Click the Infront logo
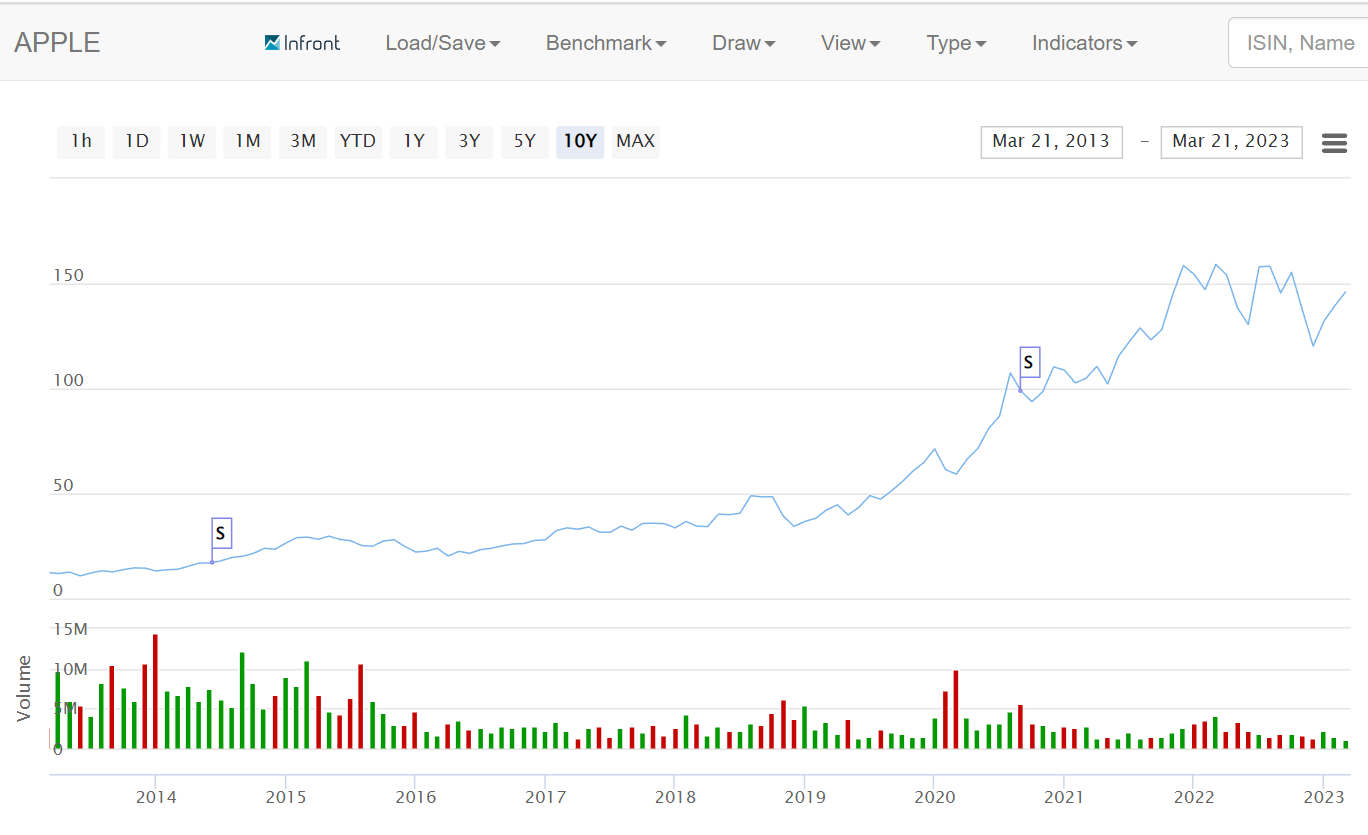This screenshot has height=835, width=1368. [302, 43]
